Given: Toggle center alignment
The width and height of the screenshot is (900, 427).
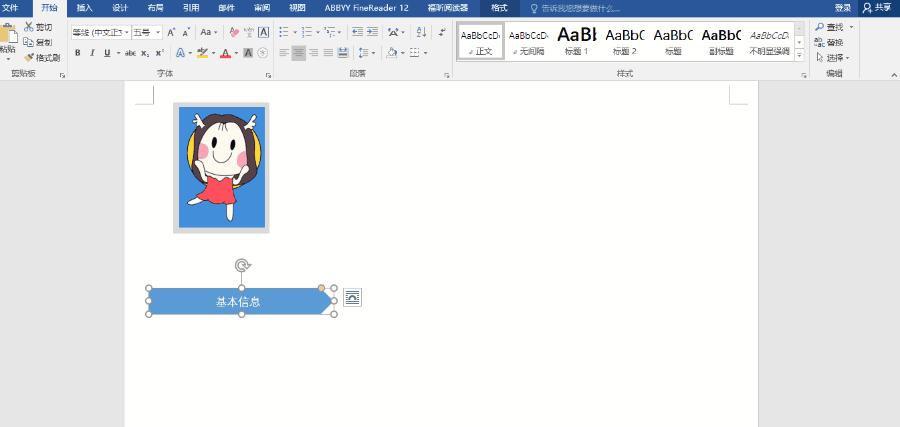Looking at the screenshot, I should click(x=298, y=53).
